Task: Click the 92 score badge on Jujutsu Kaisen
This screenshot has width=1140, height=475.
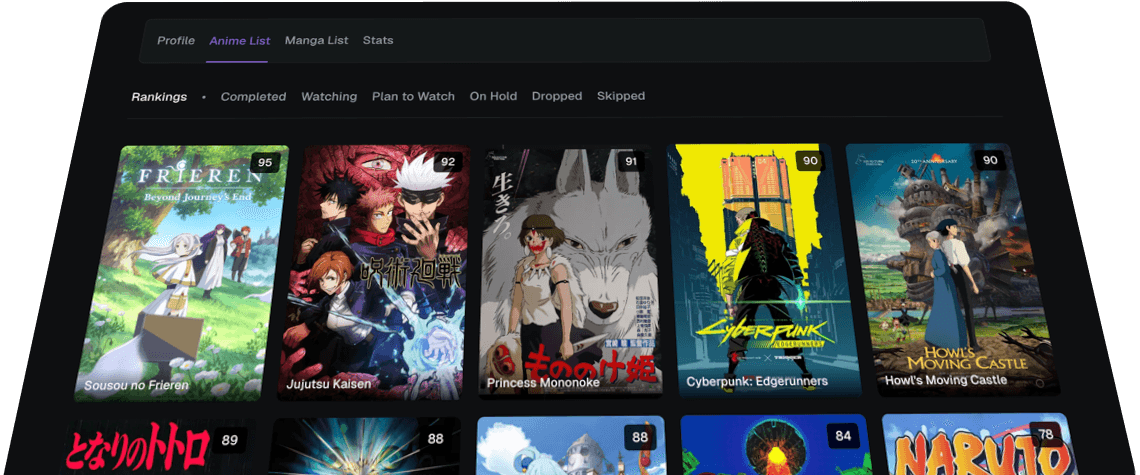Action: (x=448, y=162)
